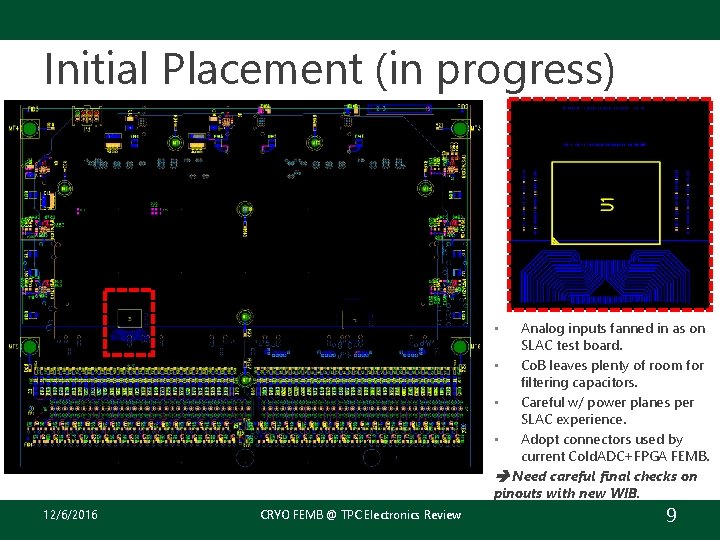Click the slide title "Initial Placement (in progress)"
Viewport: 720px width, 540px height.
click(329, 70)
